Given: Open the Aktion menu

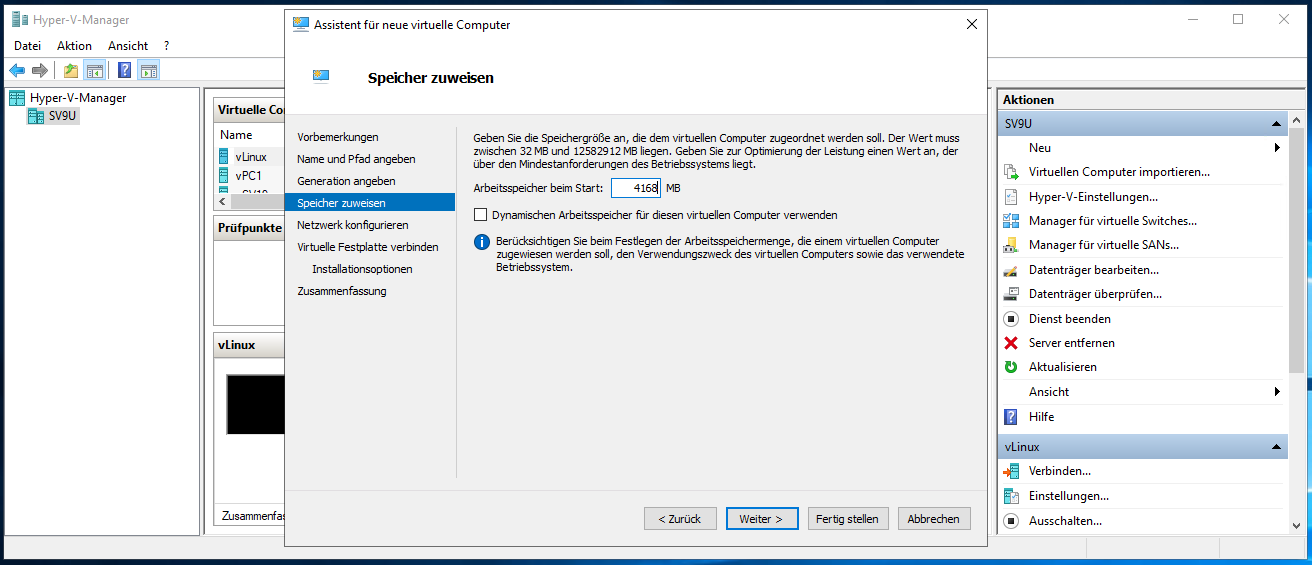Looking at the screenshot, I should tap(74, 46).
